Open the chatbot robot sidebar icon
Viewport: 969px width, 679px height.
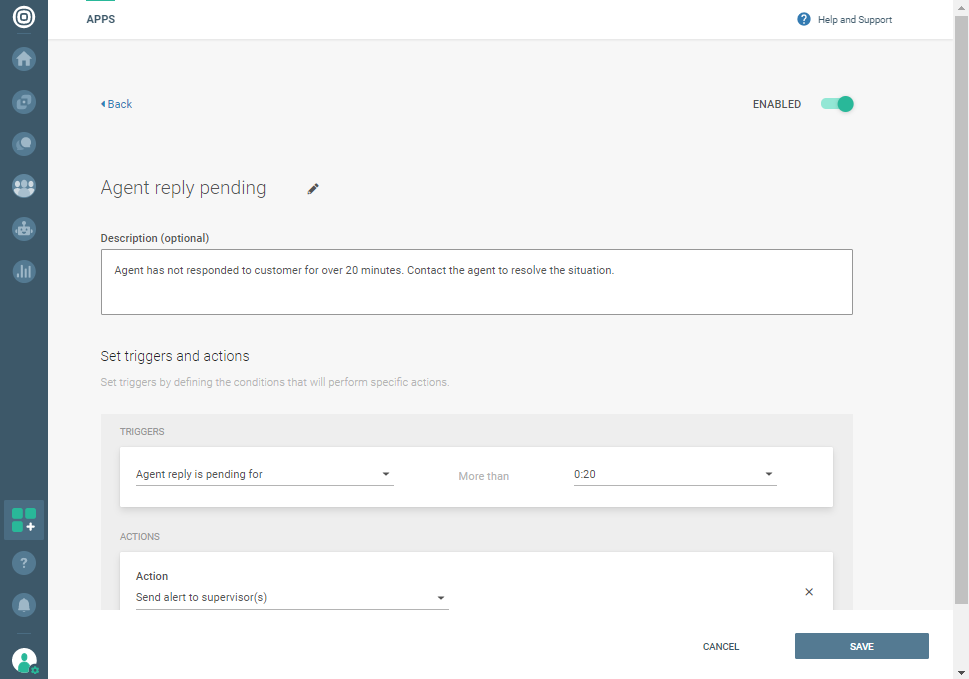(24, 229)
